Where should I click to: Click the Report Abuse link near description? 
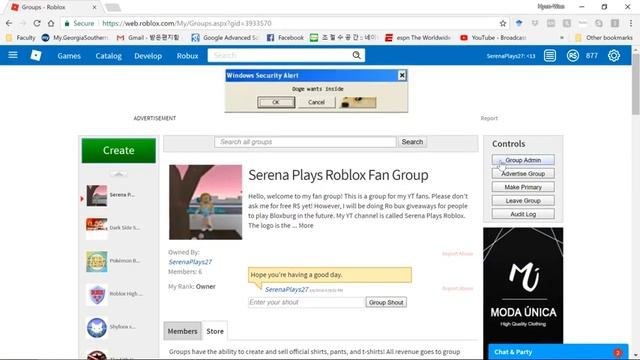(x=457, y=253)
